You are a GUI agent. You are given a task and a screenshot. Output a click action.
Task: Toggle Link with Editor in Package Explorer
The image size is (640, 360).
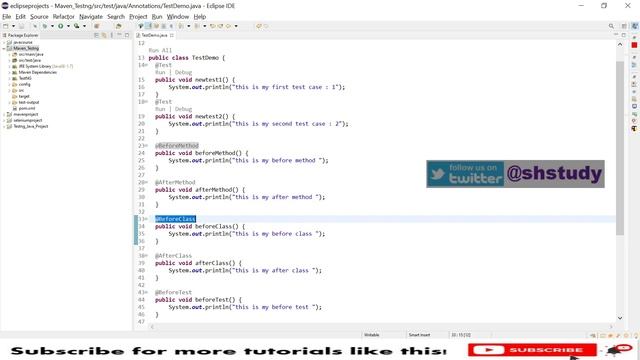click(104, 36)
